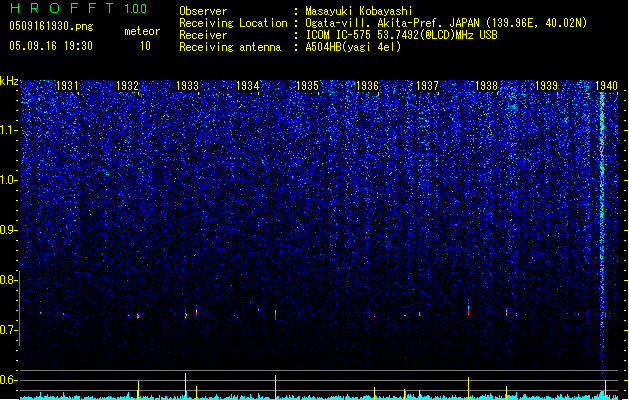Click the 1931 time marker
The width and height of the screenshot is (629, 400).
pos(67,85)
